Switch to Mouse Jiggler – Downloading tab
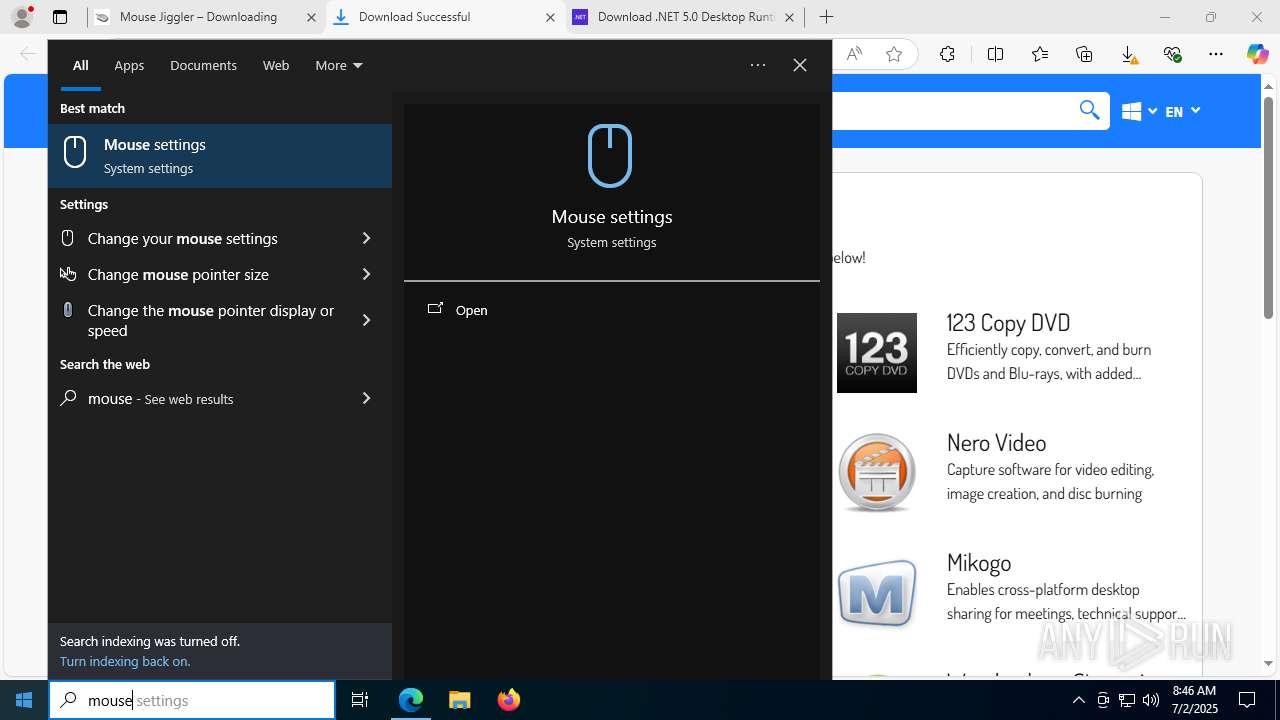1280x720 pixels. coord(206,17)
